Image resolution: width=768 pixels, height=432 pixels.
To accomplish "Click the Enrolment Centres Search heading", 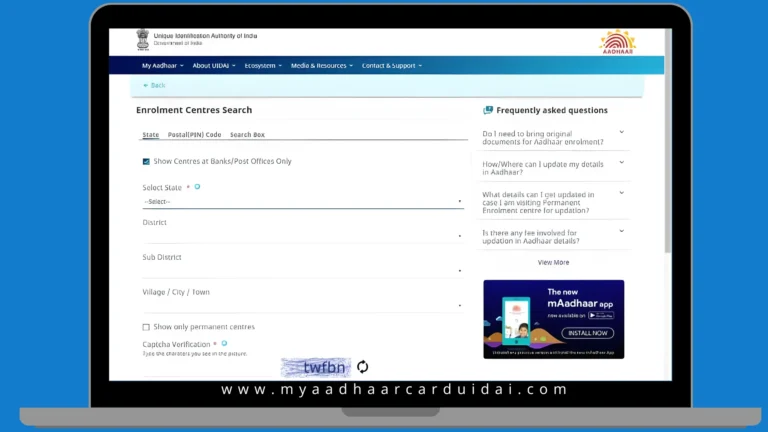I will pyautogui.click(x=194, y=110).
